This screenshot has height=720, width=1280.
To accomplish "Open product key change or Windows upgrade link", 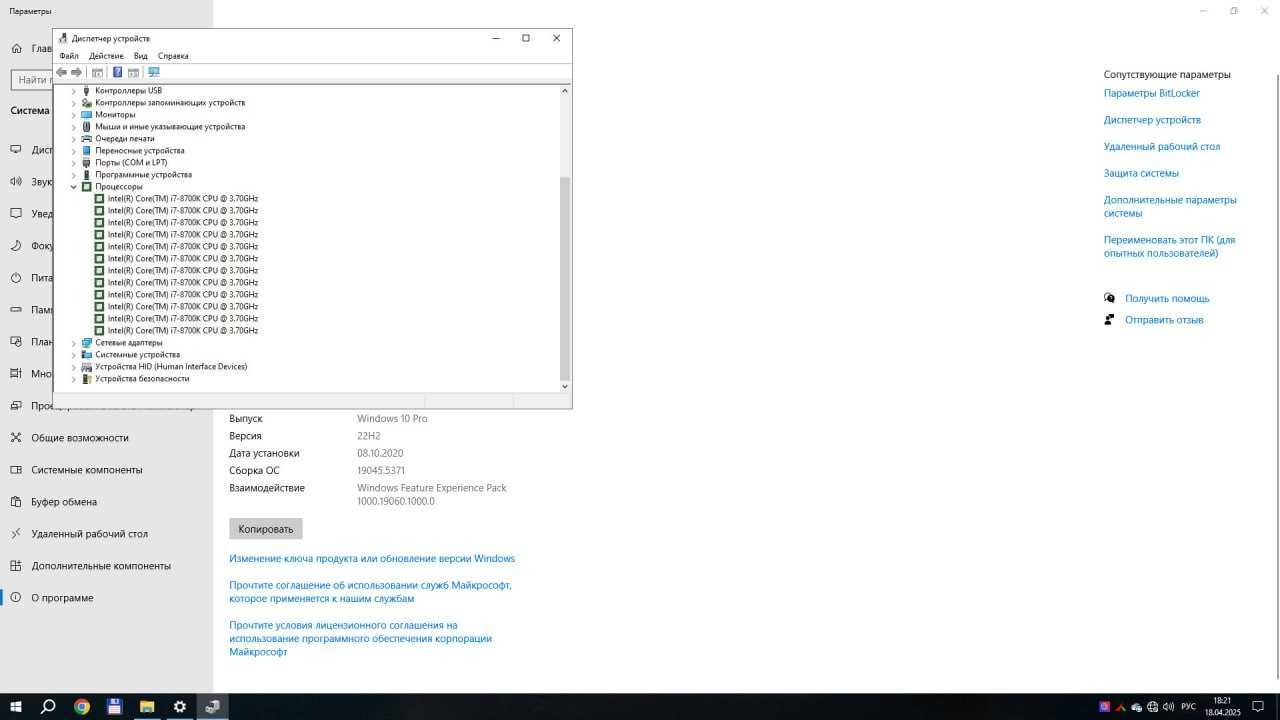I will pos(372,559).
